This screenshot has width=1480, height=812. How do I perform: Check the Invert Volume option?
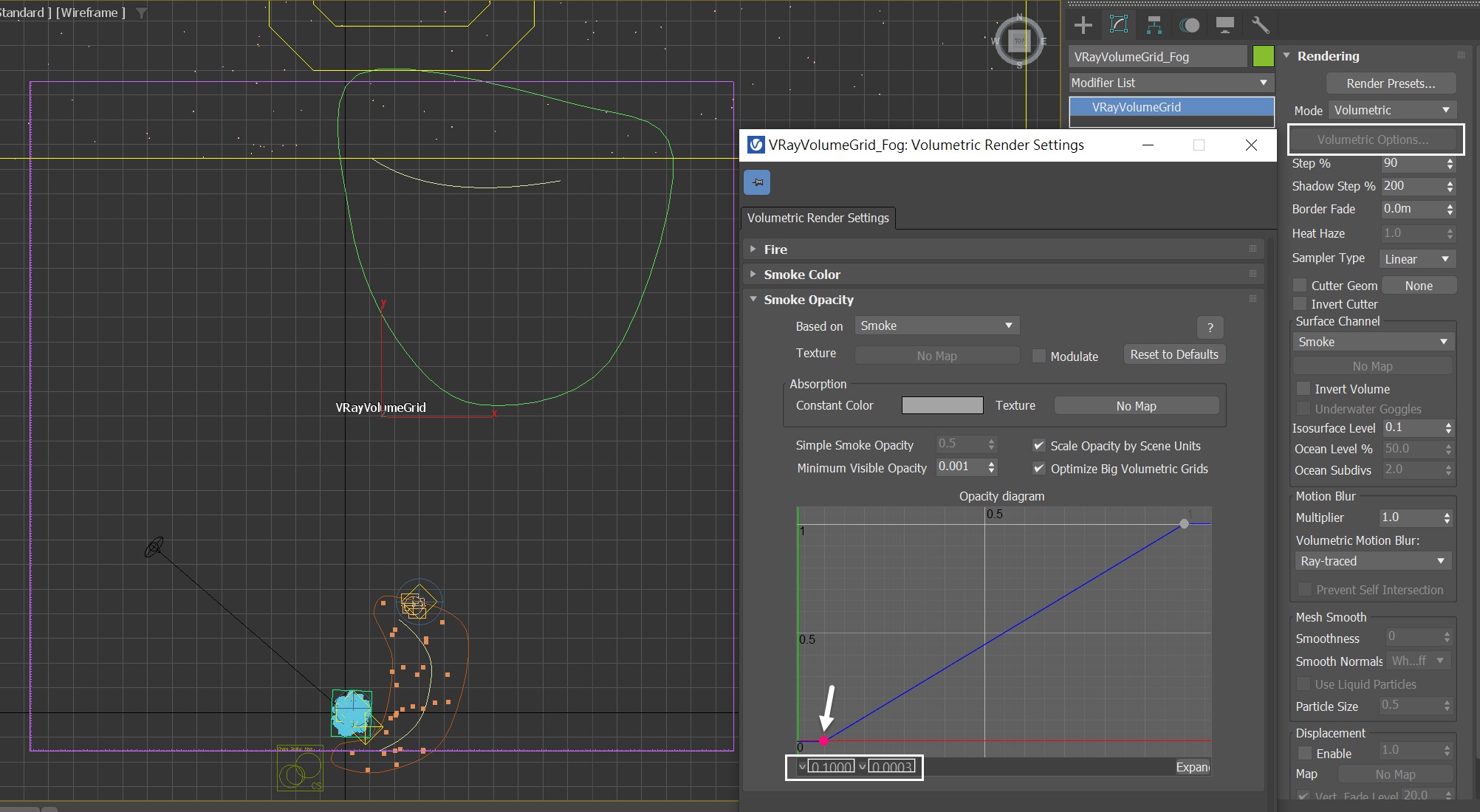[x=1304, y=388]
